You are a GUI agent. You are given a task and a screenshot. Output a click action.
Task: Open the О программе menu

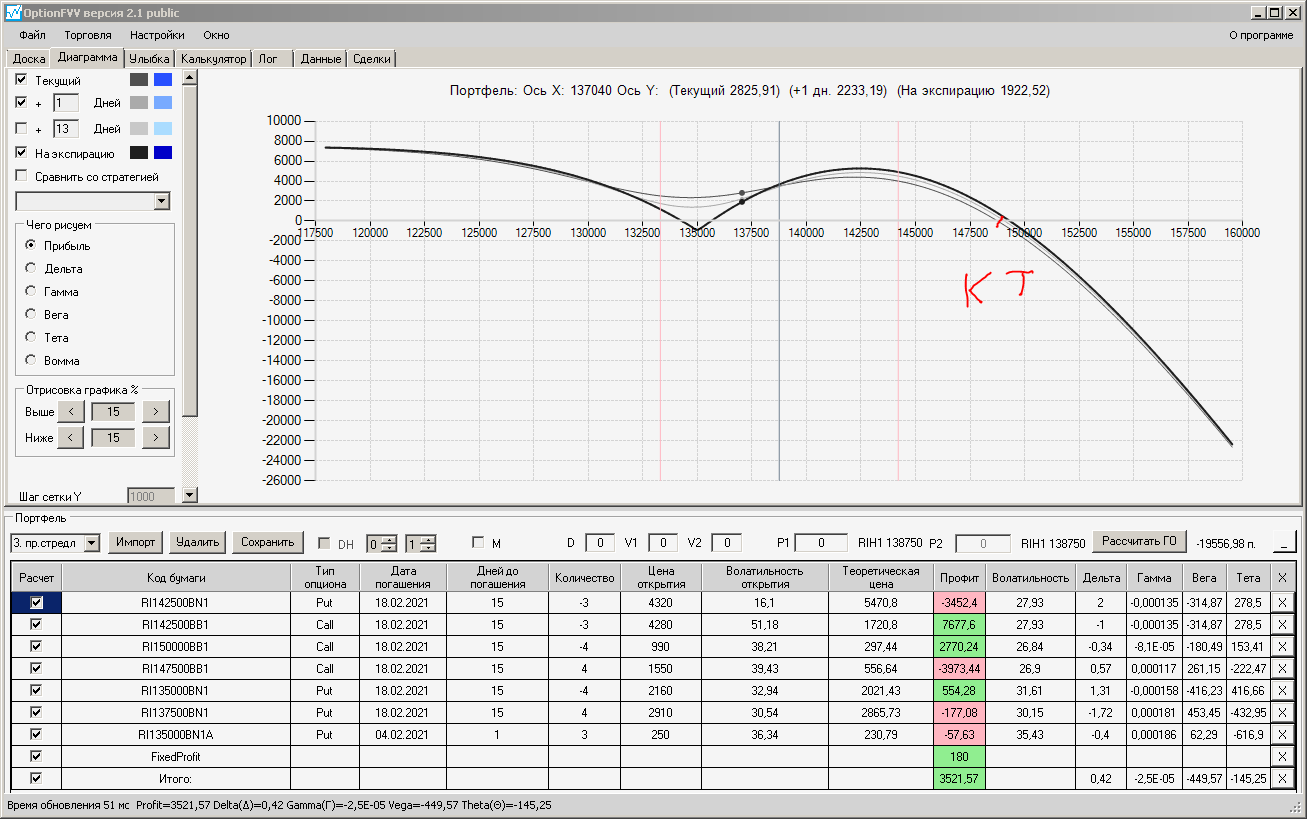[x=1261, y=35]
